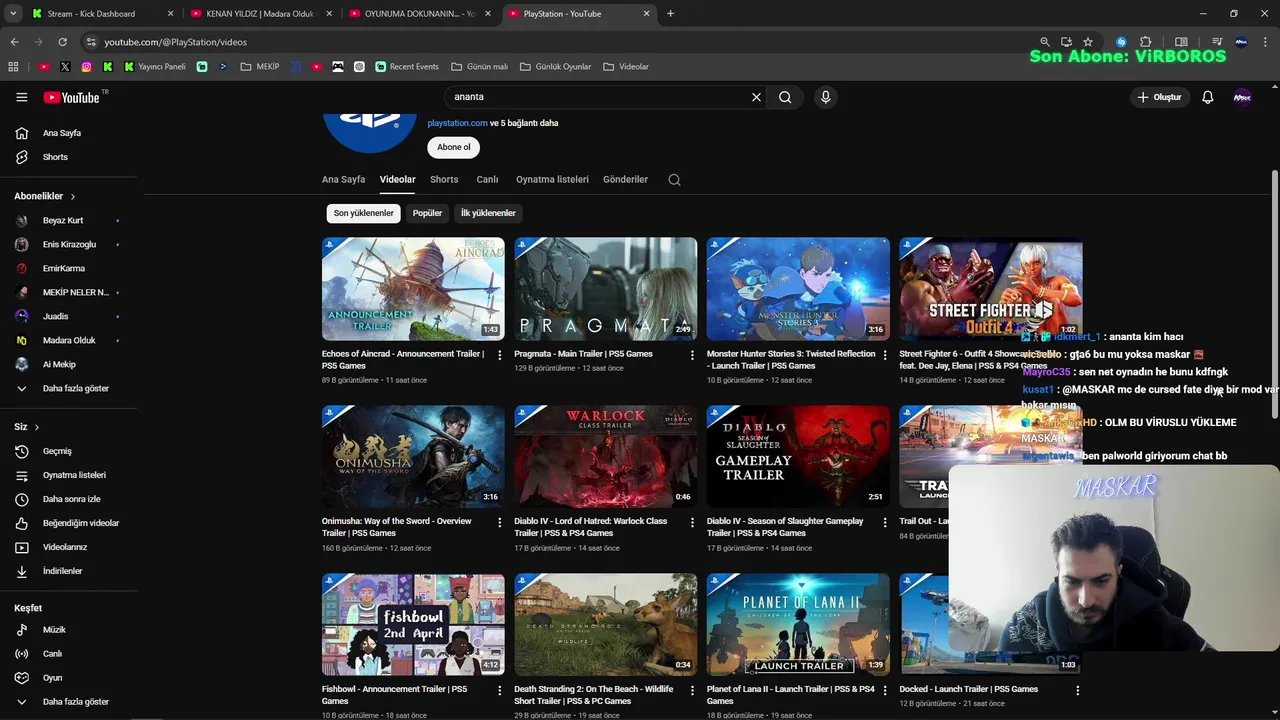Open Shorts in the sidebar

click(55, 157)
